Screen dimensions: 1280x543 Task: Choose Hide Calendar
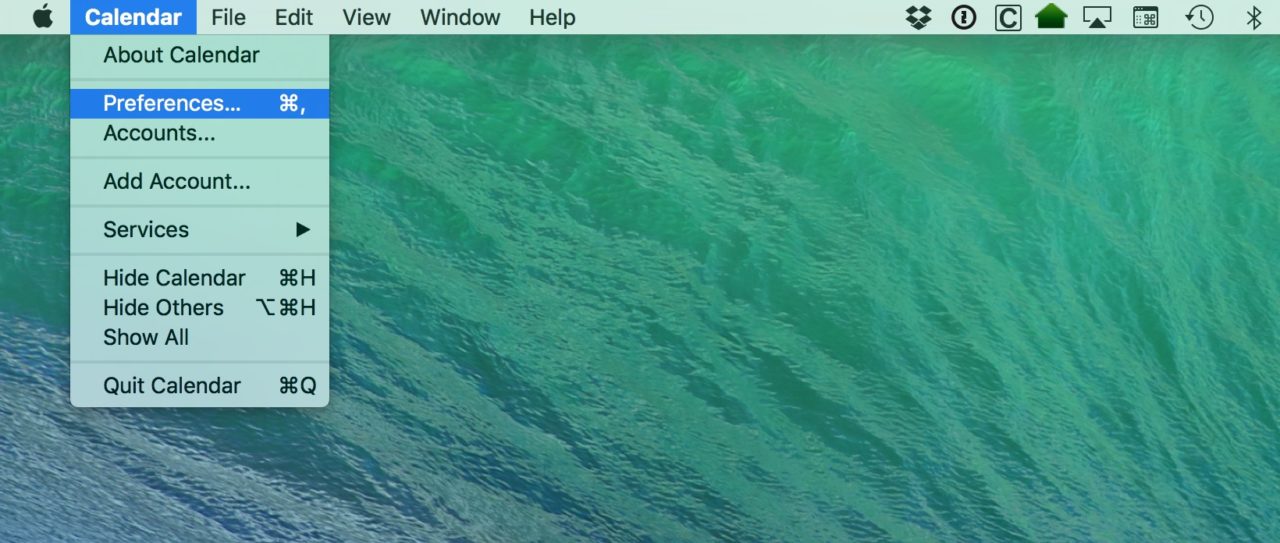pos(200,278)
